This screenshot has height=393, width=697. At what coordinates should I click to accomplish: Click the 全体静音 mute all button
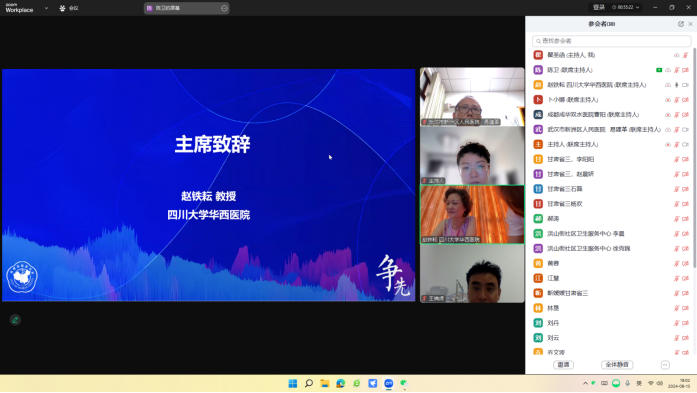tap(617, 365)
